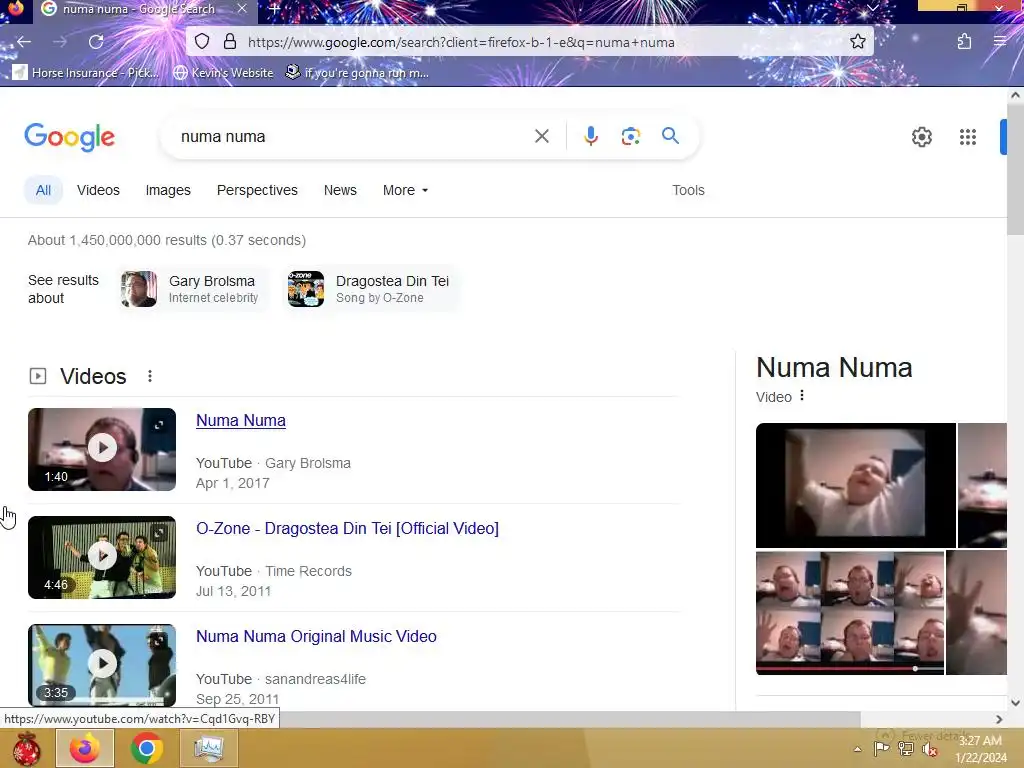Open Firefox from the taskbar
The height and width of the screenshot is (768, 1024).
click(x=85, y=748)
